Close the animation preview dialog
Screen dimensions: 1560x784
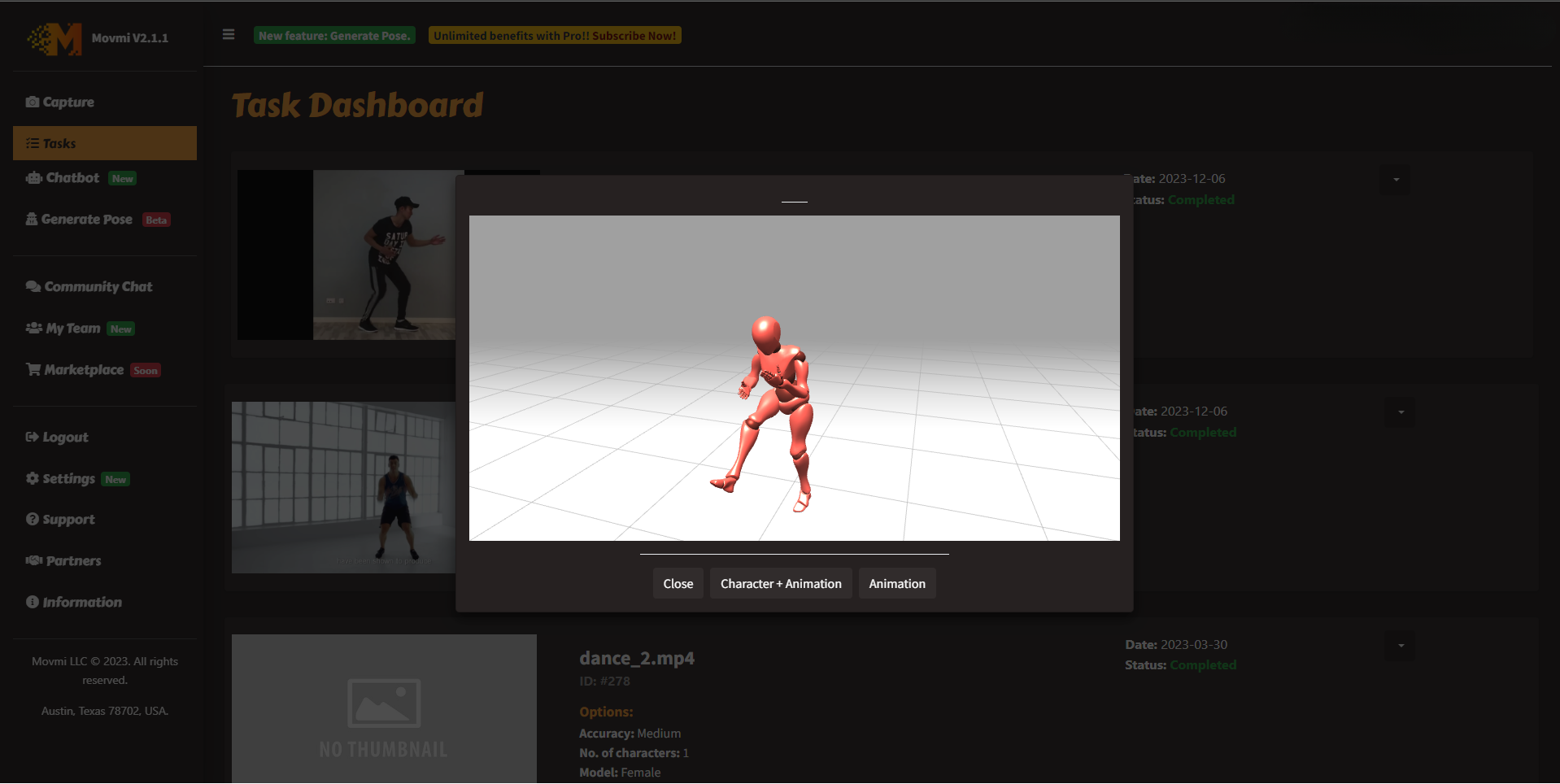[x=678, y=584]
